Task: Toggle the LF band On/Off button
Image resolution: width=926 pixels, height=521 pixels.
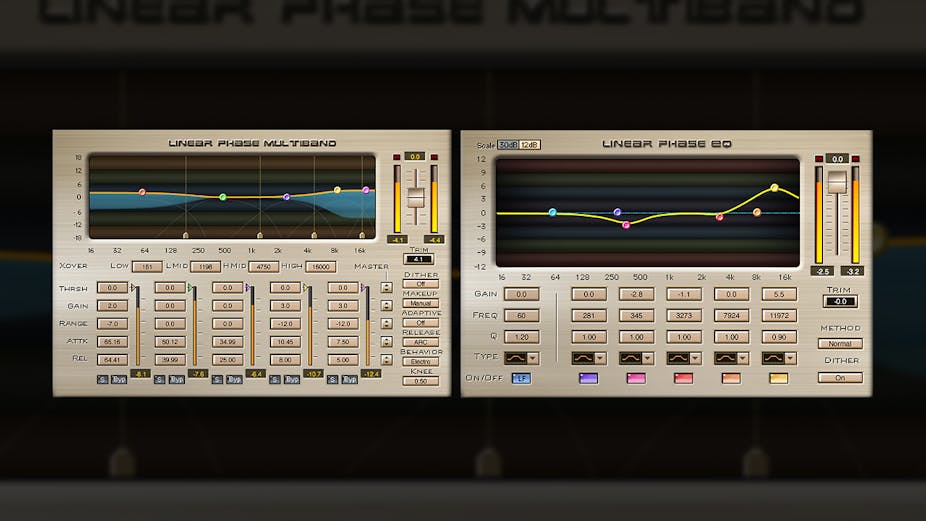Action: (x=521, y=378)
